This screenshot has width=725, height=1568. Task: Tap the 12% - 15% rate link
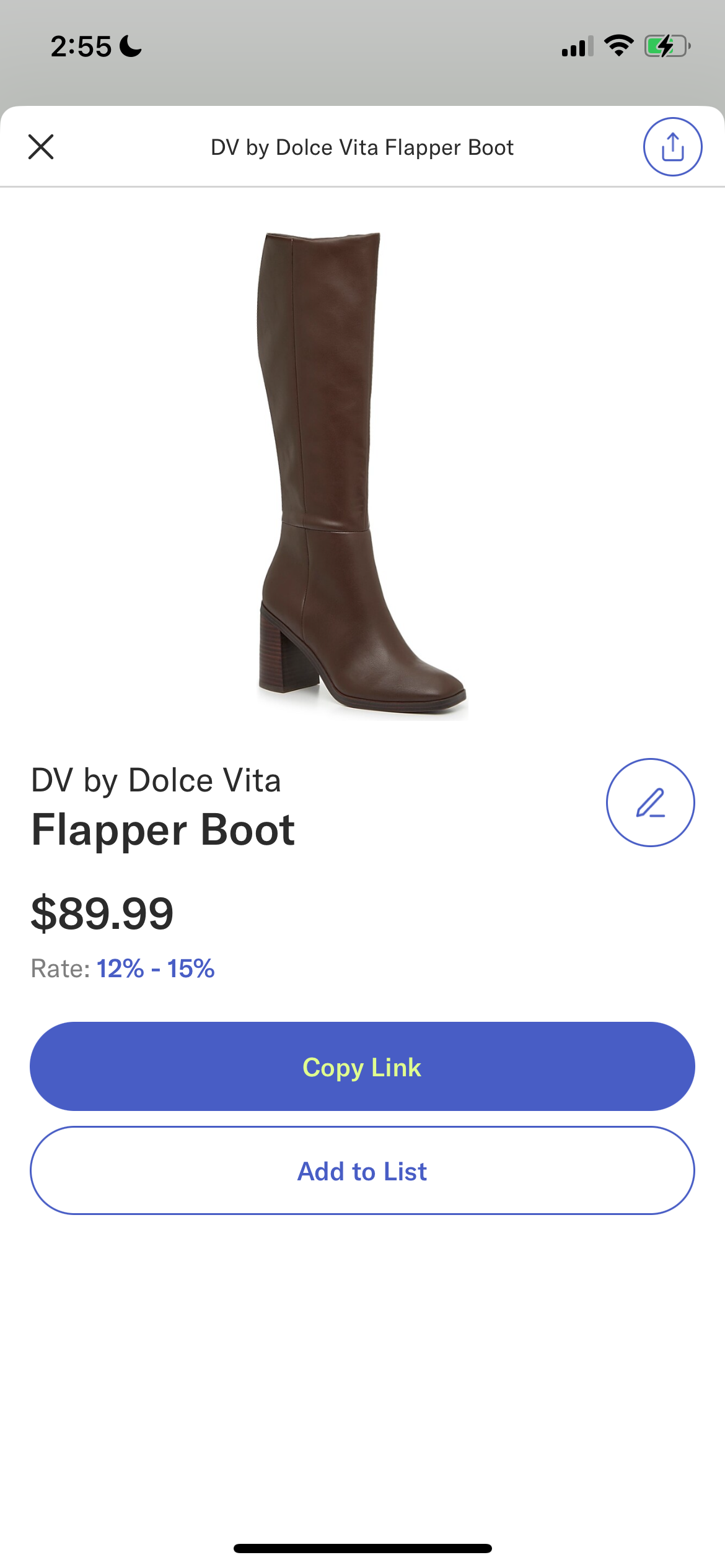(156, 969)
